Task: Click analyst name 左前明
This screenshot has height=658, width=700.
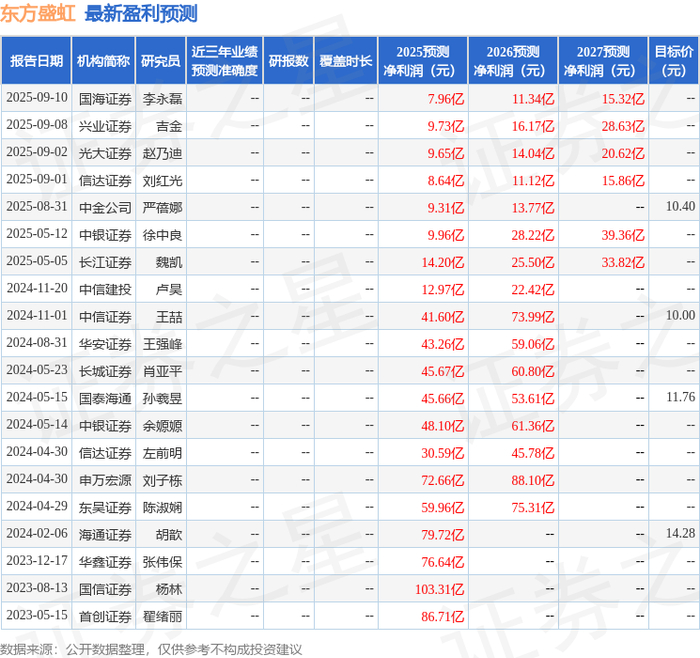Action: pos(162,453)
